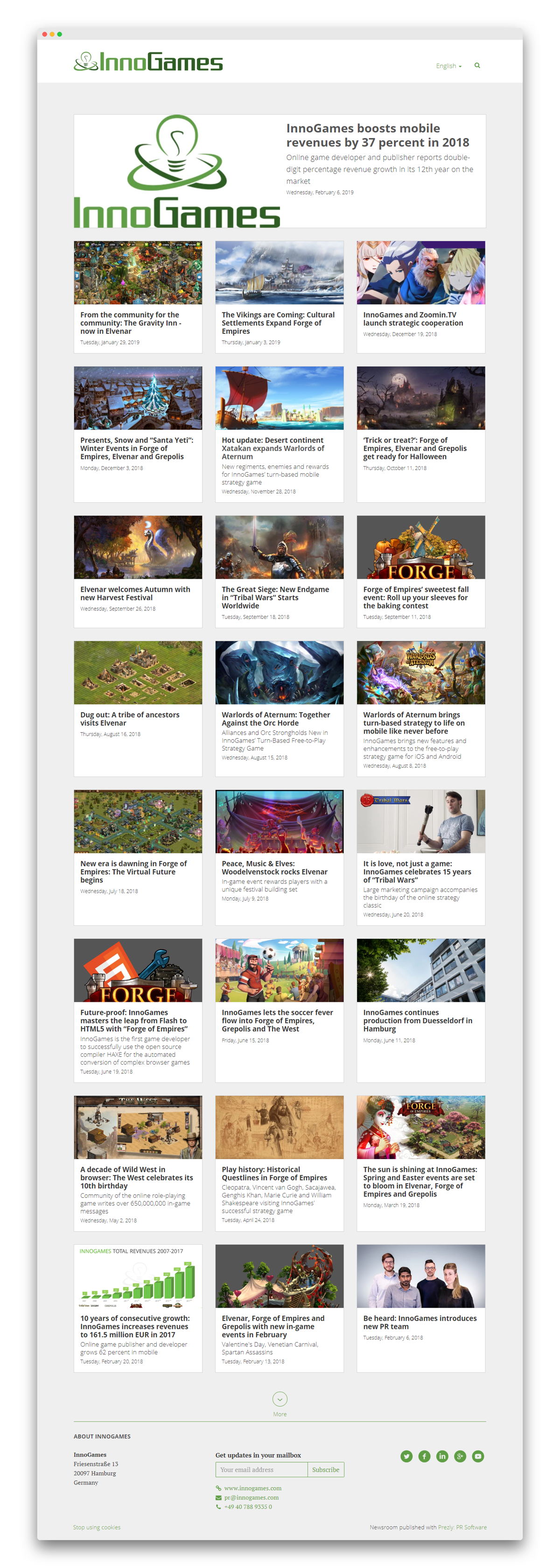The width and height of the screenshot is (560, 1568).
Task: Open 'InnoGames and Zoomin.TV launch strategic cooperation' title
Action: pyautogui.click(x=413, y=319)
